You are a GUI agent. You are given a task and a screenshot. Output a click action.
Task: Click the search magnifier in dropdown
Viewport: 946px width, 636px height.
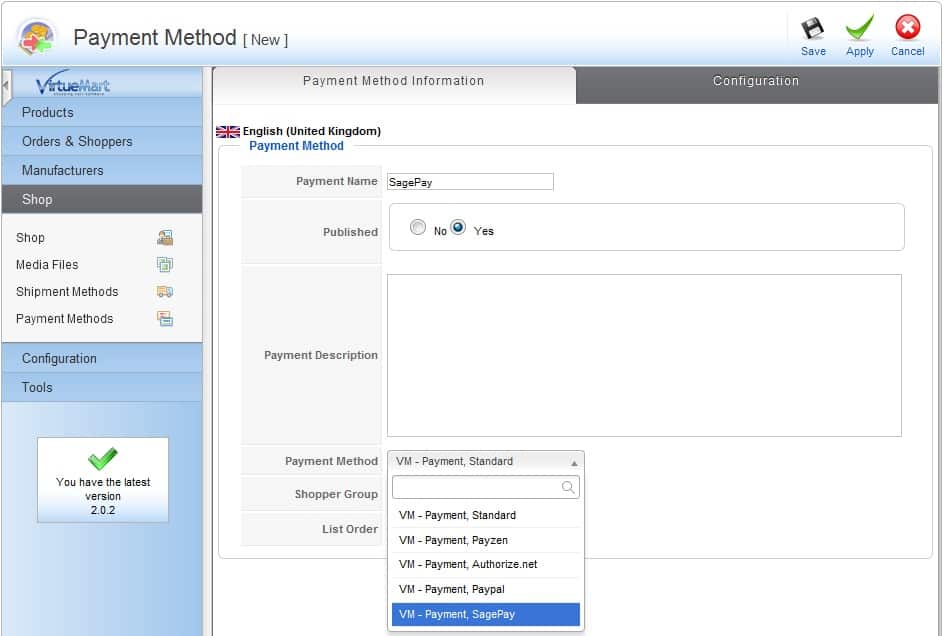568,487
